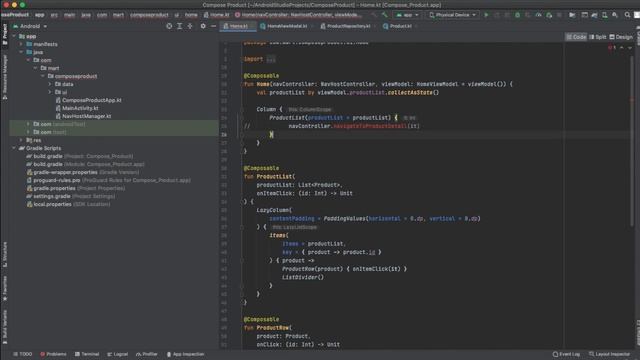Open ComposeProductApp.kt in tree
Screen dimensions: 640x360
89,100
